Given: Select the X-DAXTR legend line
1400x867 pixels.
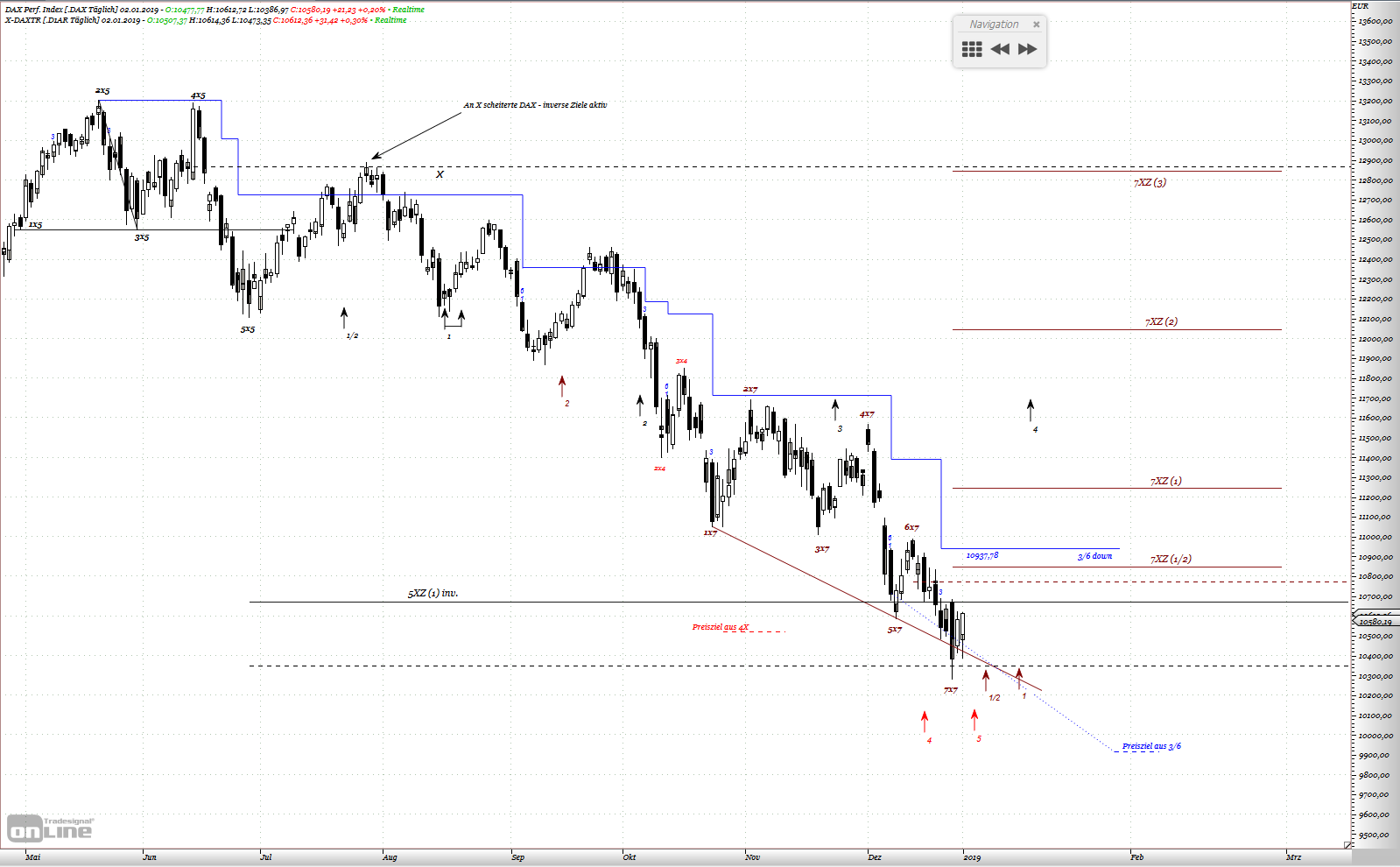Looking at the screenshot, I should (x=206, y=20).
